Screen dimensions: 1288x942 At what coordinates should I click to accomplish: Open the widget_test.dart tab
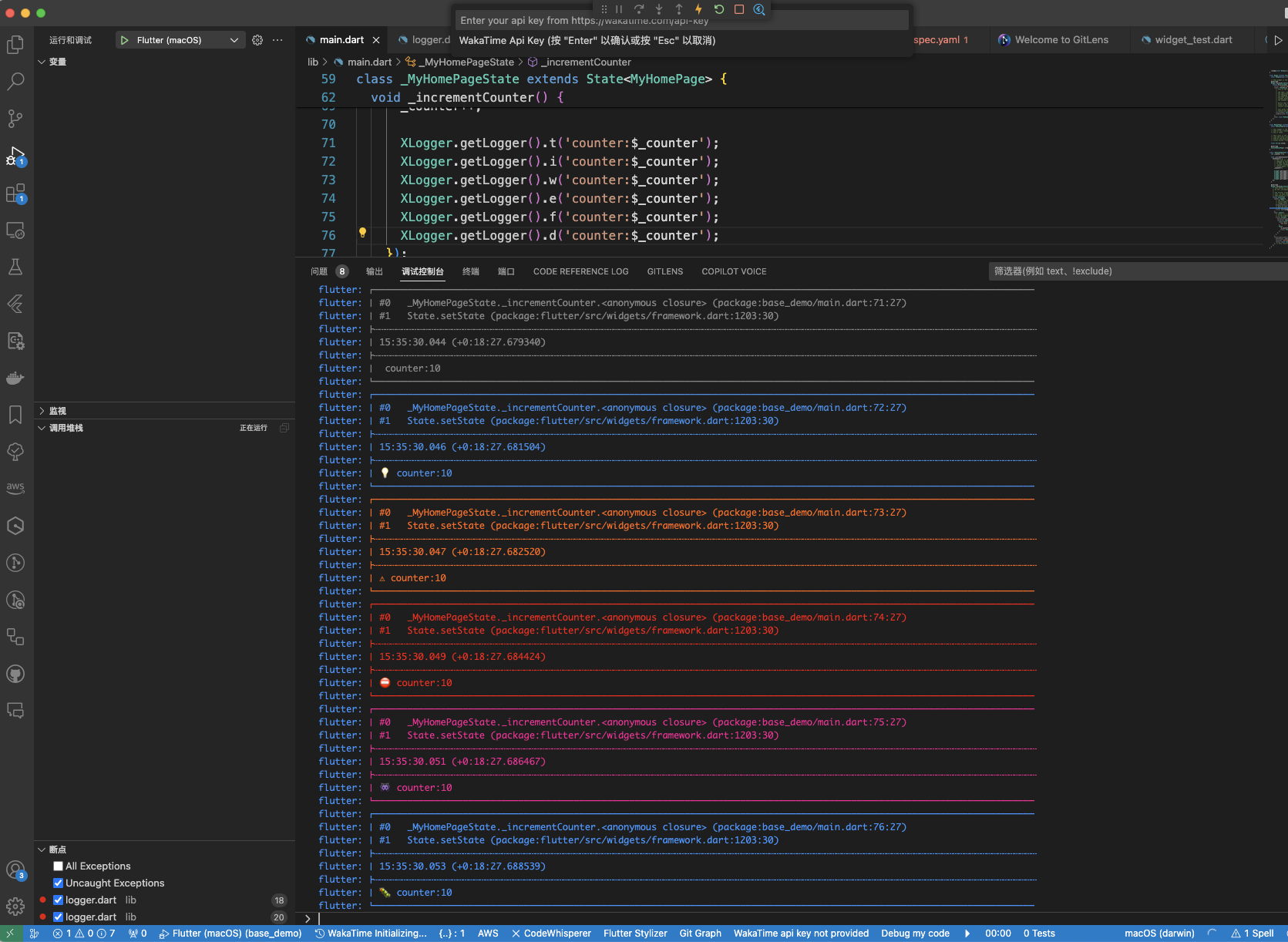tap(1193, 40)
